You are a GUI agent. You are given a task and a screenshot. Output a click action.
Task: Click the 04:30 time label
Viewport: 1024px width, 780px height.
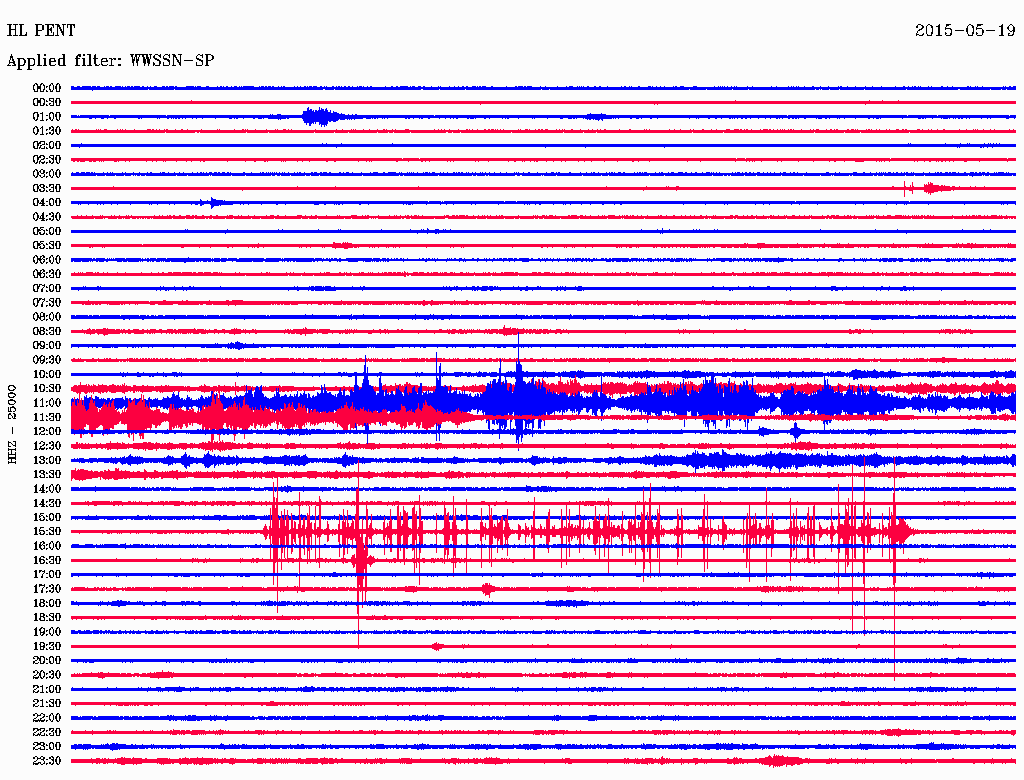(47, 217)
